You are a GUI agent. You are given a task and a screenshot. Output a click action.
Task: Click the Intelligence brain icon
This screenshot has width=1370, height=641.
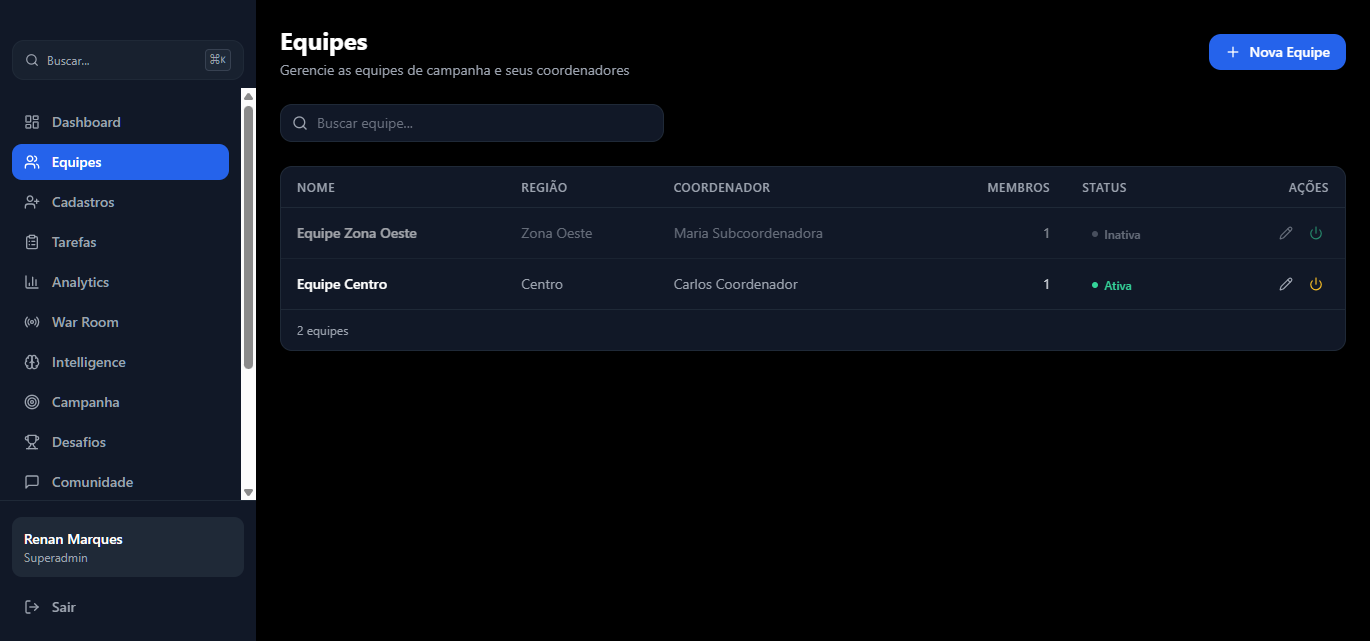click(x=32, y=362)
